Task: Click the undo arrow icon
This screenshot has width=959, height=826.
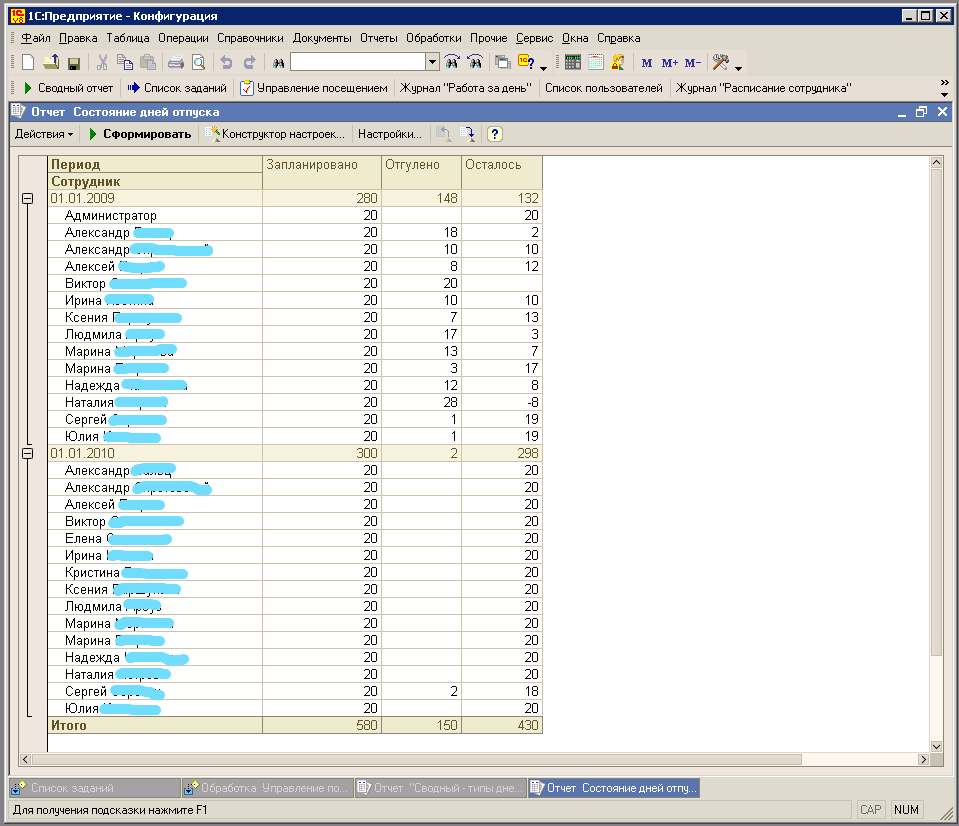Action: pyautogui.click(x=226, y=62)
